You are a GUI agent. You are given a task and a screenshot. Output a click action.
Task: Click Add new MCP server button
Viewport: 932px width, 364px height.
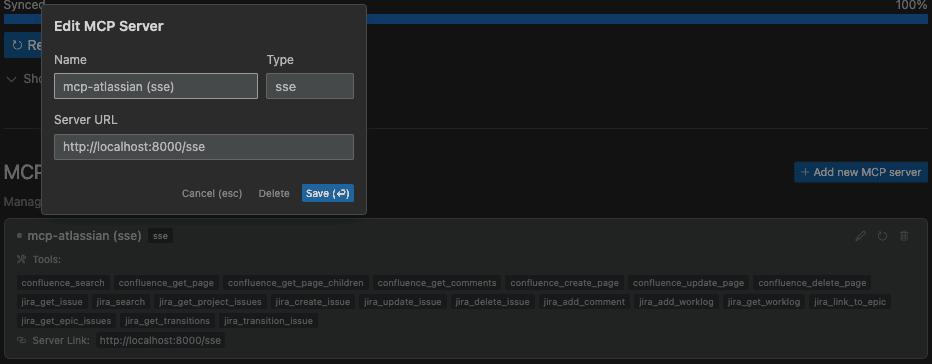[x=861, y=172]
